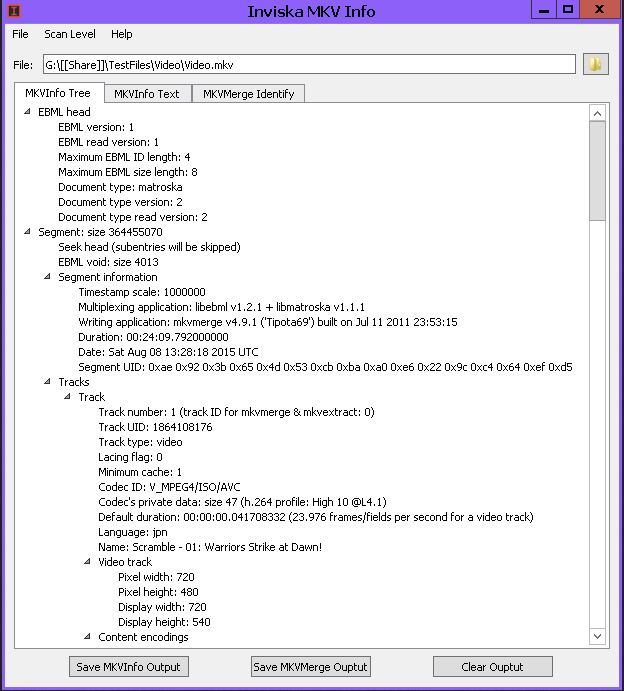Select Document type version: 2 row
Image resolution: width=624 pixels, height=691 pixels.
120,202
